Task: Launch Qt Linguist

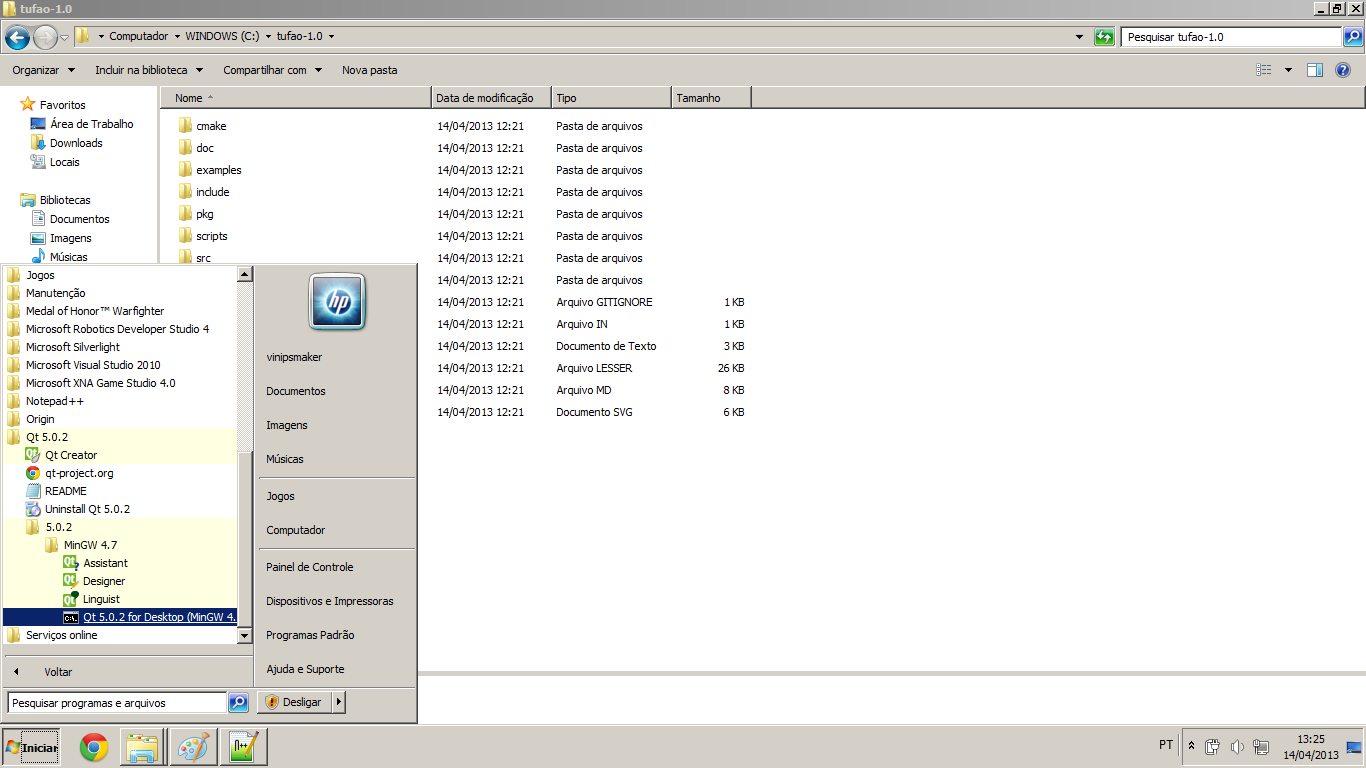Action: 91,599
